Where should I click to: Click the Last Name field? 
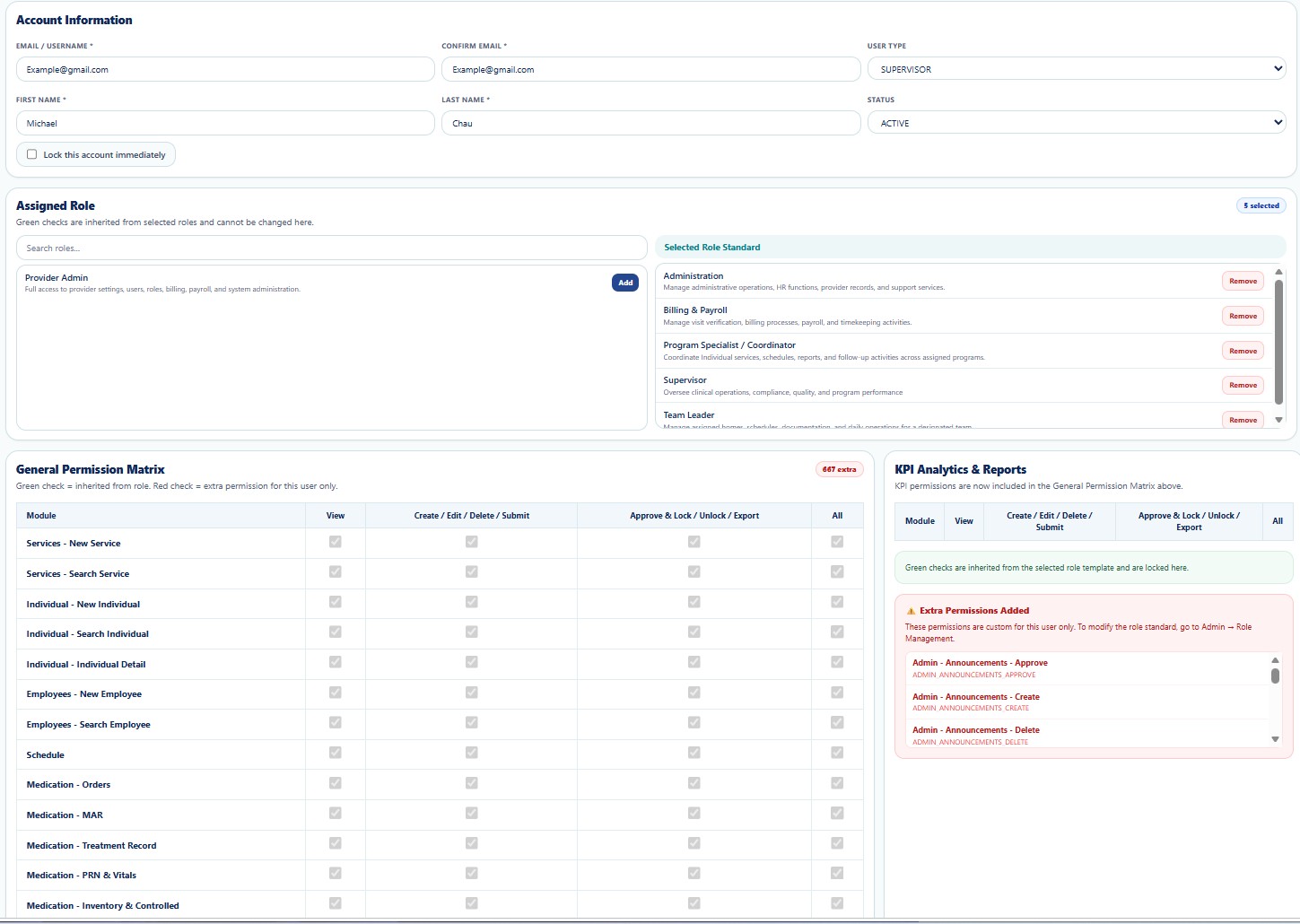[x=650, y=123]
